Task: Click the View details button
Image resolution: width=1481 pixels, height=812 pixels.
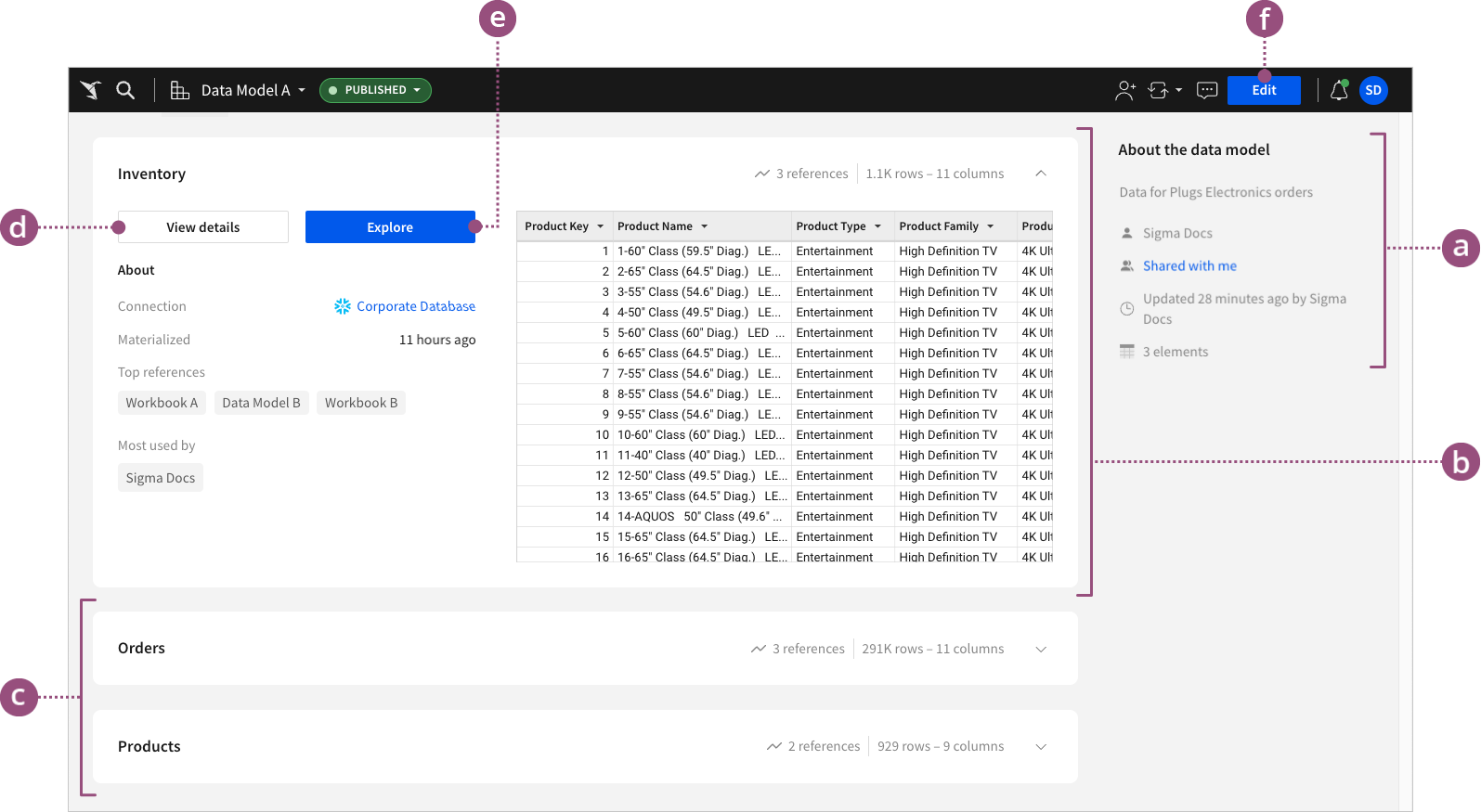Action: (x=202, y=227)
